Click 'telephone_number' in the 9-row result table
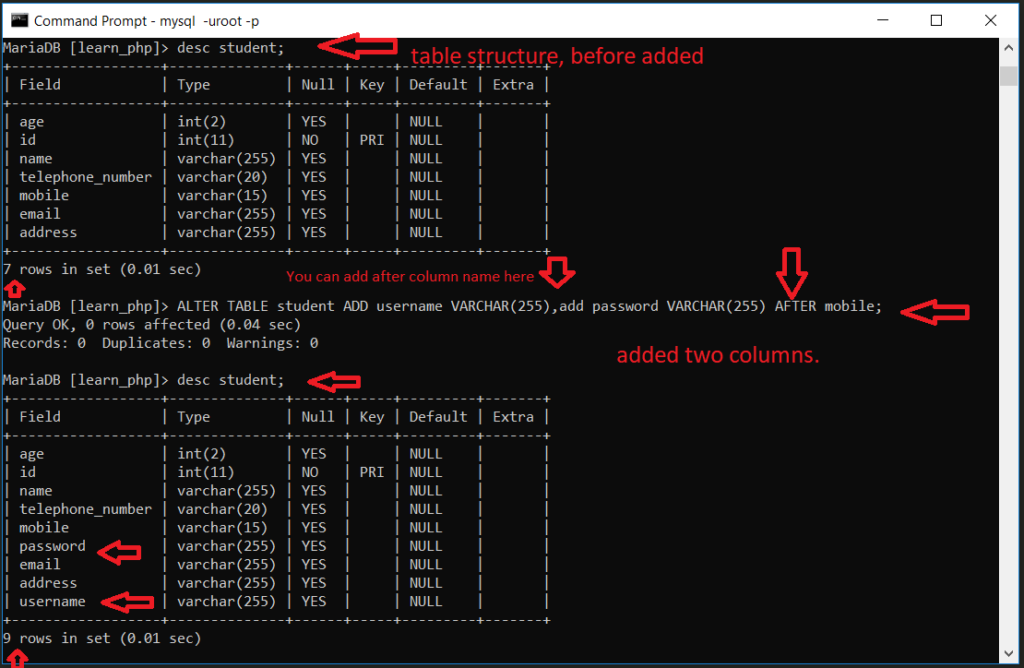Image resolution: width=1024 pixels, height=668 pixels. click(x=86, y=509)
